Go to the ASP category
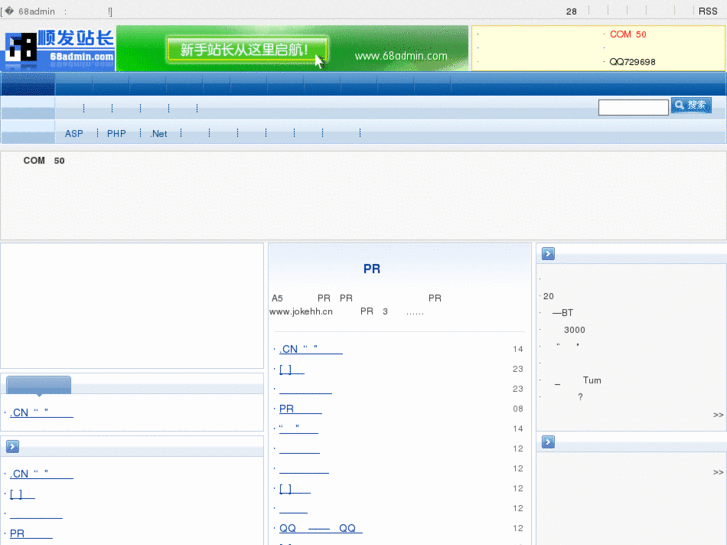The image size is (727, 545). coord(74,134)
